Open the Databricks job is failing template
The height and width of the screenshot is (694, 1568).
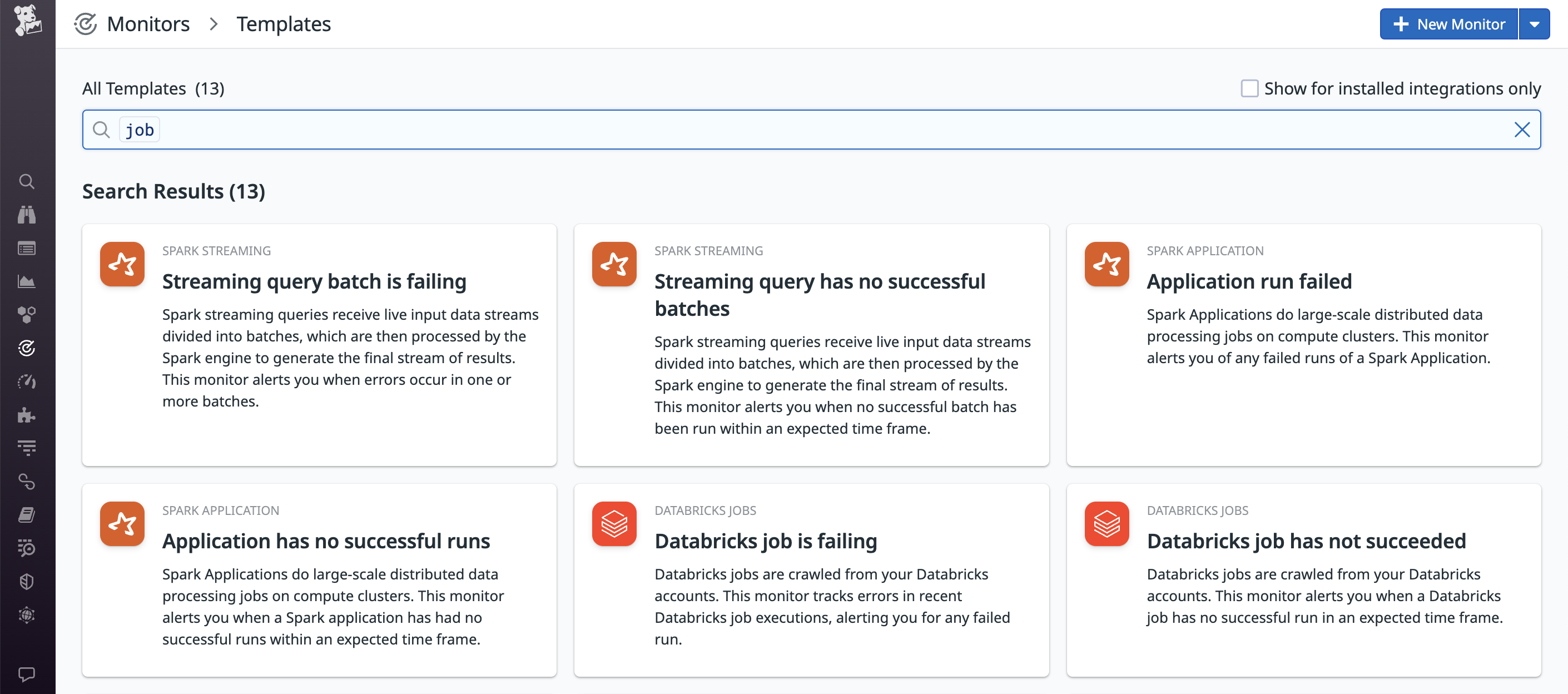[765, 541]
